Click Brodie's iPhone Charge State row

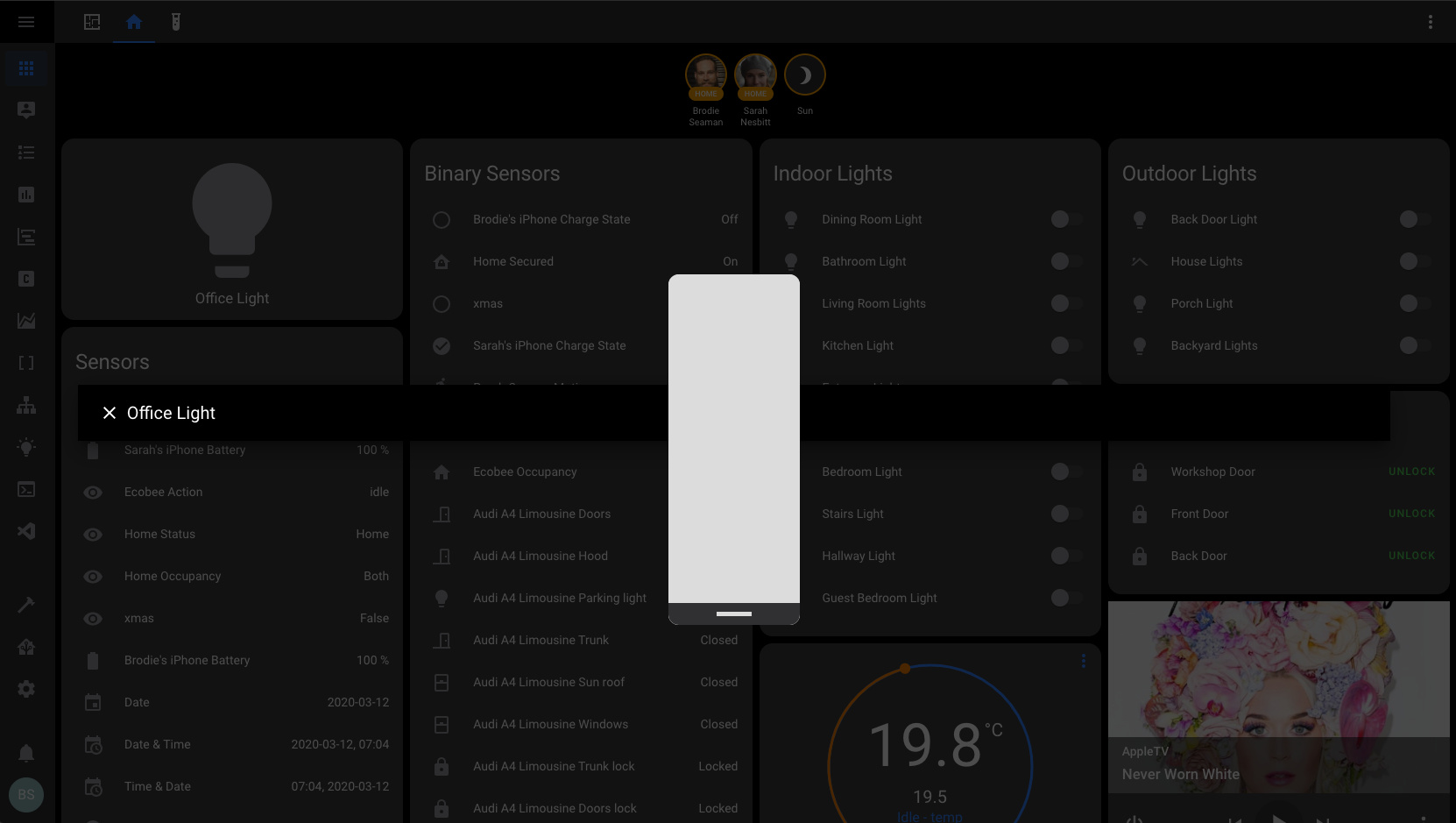click(x=581, y=219)
